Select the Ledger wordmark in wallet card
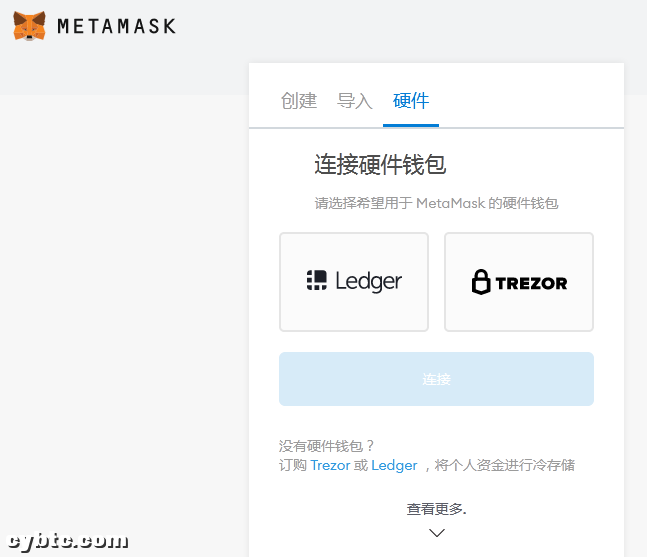 pyautogui.click(x=368, y=282)
